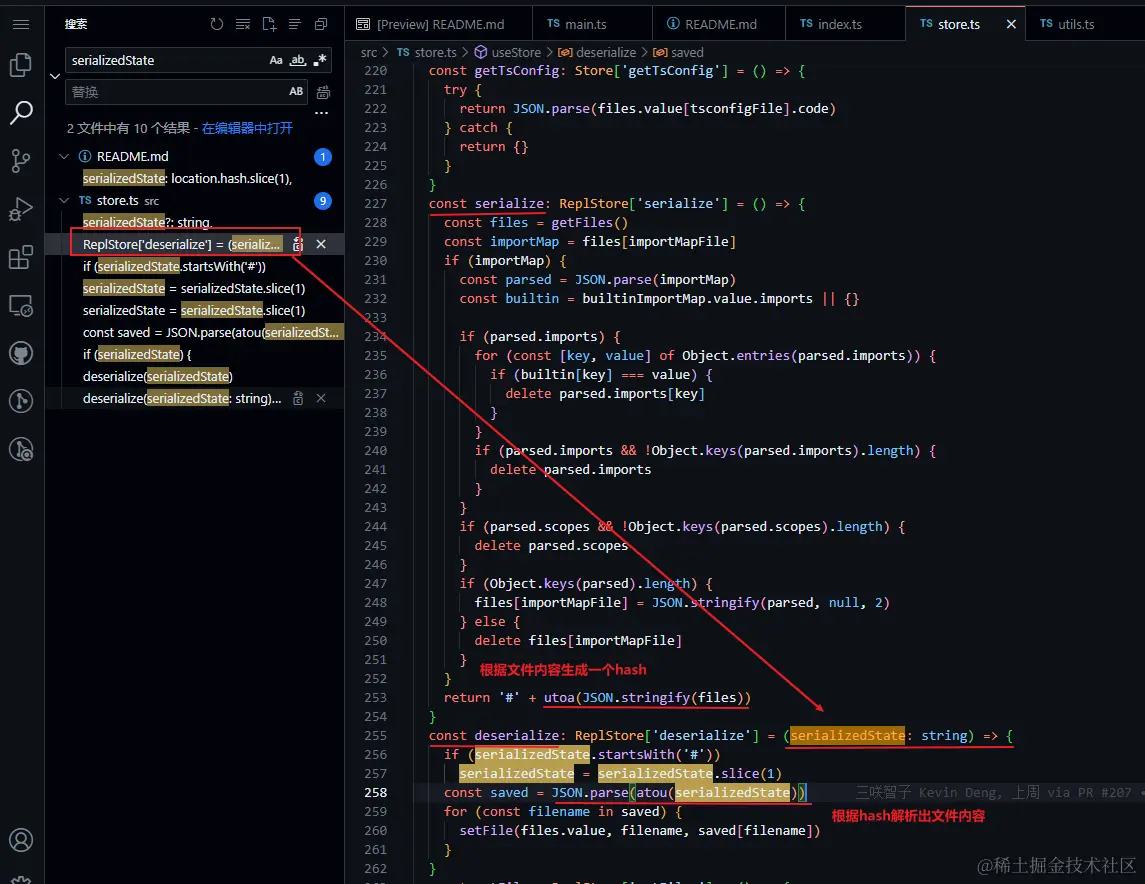Open a new search editor
1145x884 pixels.
[269, 24]
